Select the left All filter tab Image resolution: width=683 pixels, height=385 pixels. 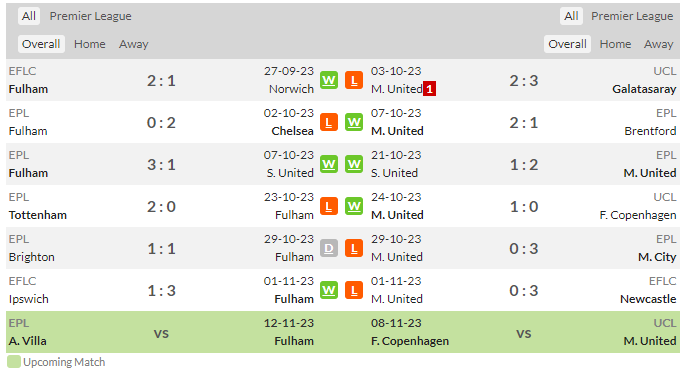[29, 16]
